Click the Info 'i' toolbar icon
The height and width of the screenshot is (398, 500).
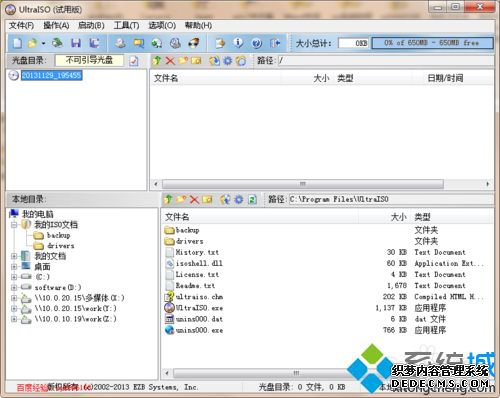click(x=238, y=43)
